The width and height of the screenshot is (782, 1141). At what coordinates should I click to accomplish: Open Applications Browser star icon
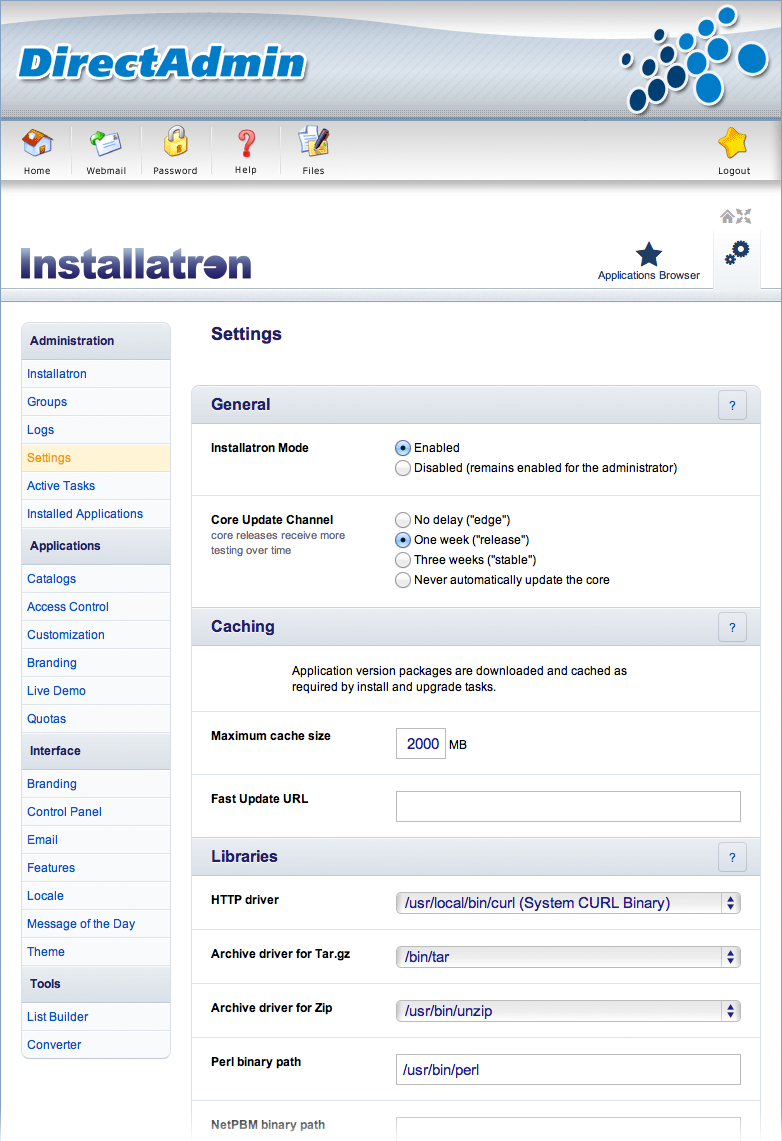tap(649, 254)
